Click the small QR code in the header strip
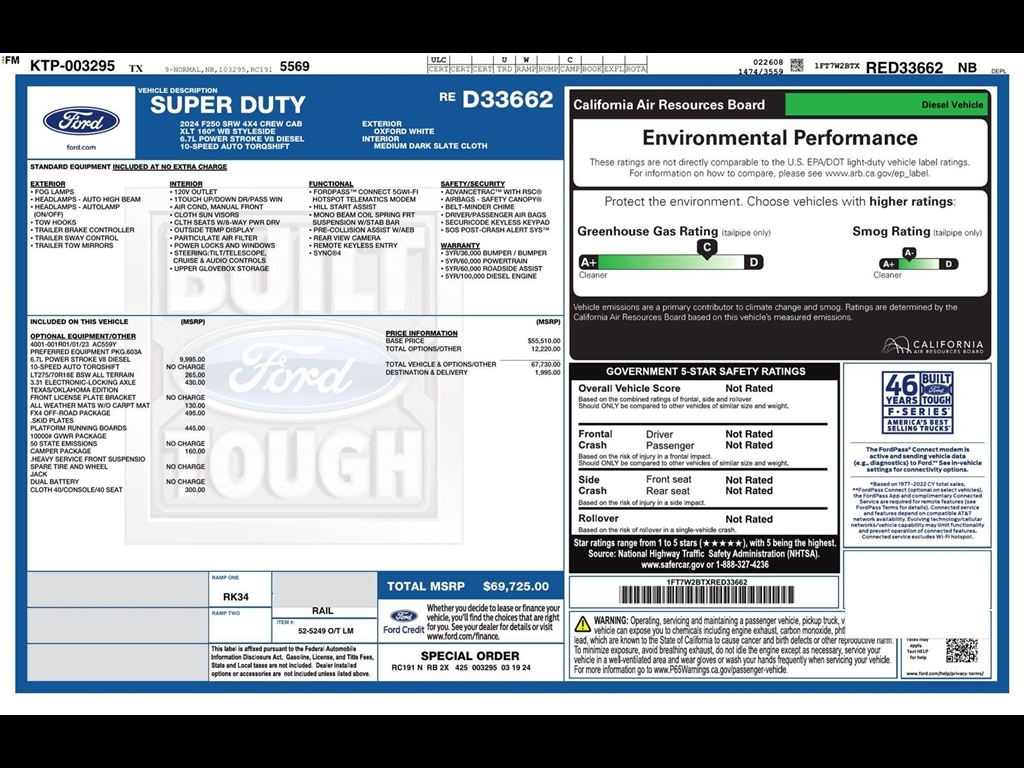 (x=797, y=65)
